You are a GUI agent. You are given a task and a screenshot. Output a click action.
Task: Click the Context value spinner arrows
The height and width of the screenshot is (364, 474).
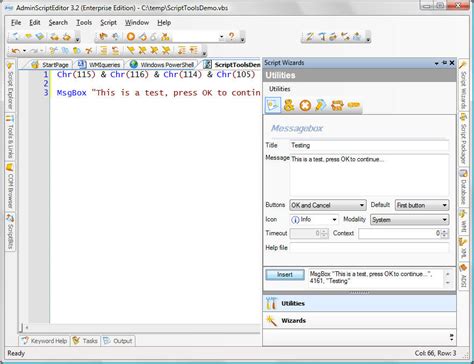click(x=444, y=234)
